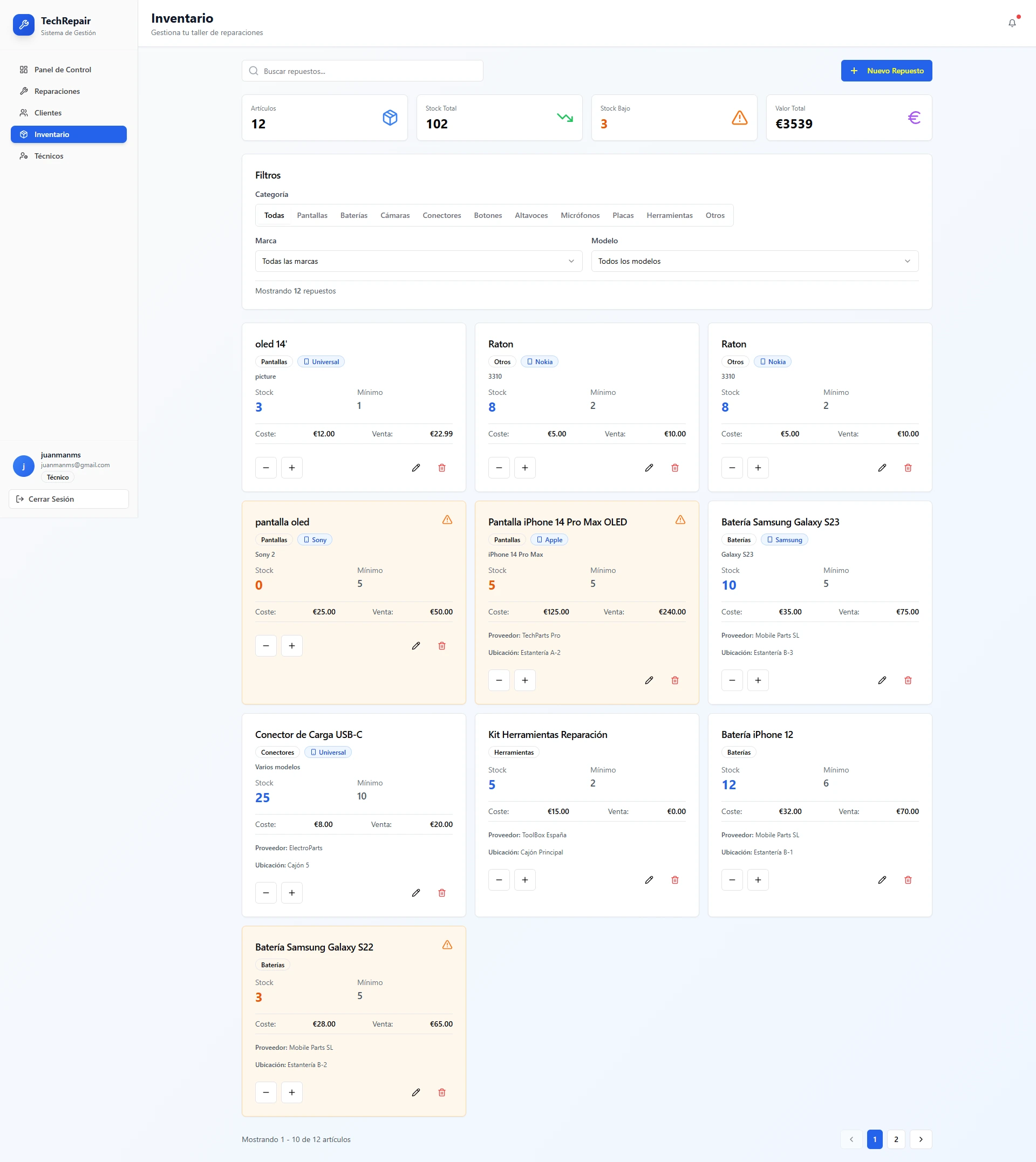Image resolution: width=1036 pixels, height=1162 pixels.
Task: Decrease stock of Batería Samsung Galaxy S22
Action: tap(266, 1092)
